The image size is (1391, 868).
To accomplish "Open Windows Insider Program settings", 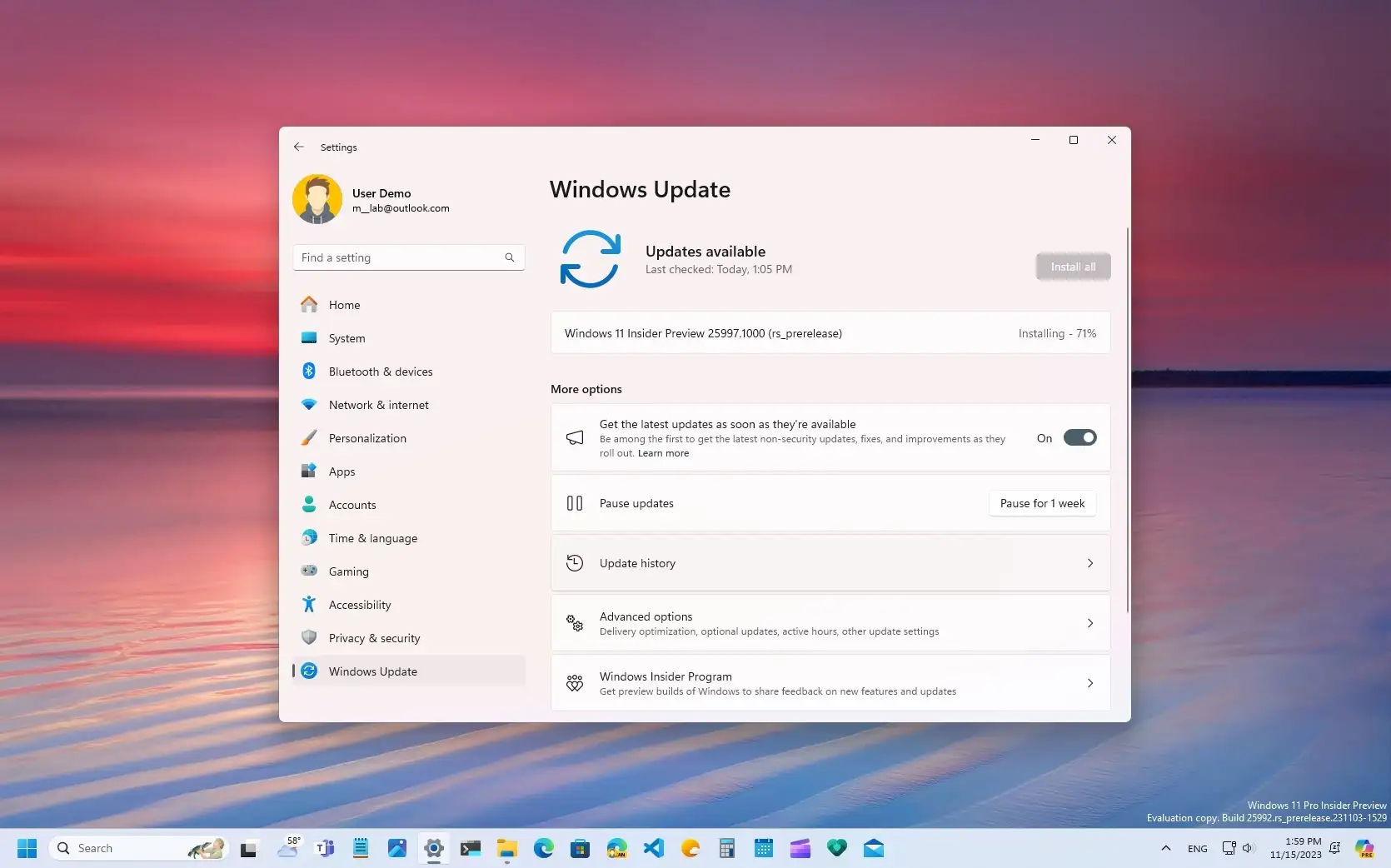I will point(830,683).
